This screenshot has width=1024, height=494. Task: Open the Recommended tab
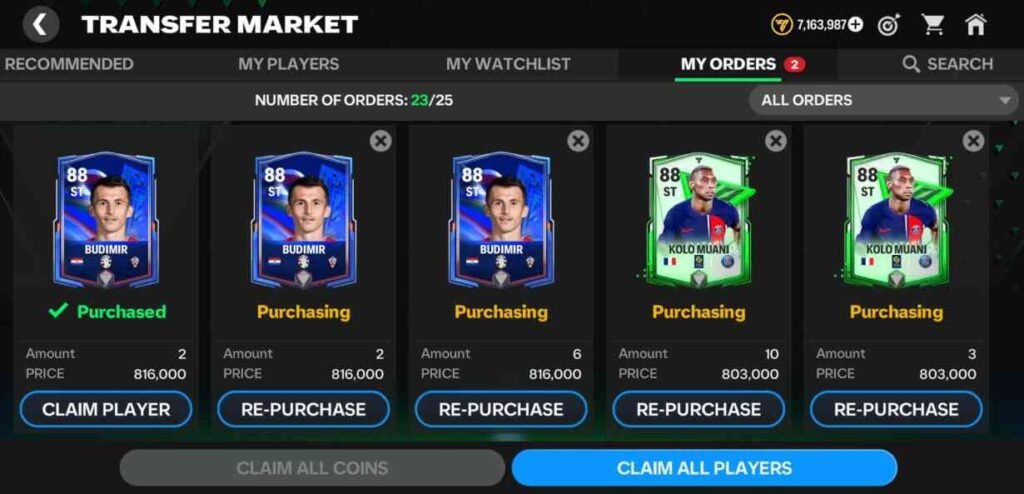(68, 64)
